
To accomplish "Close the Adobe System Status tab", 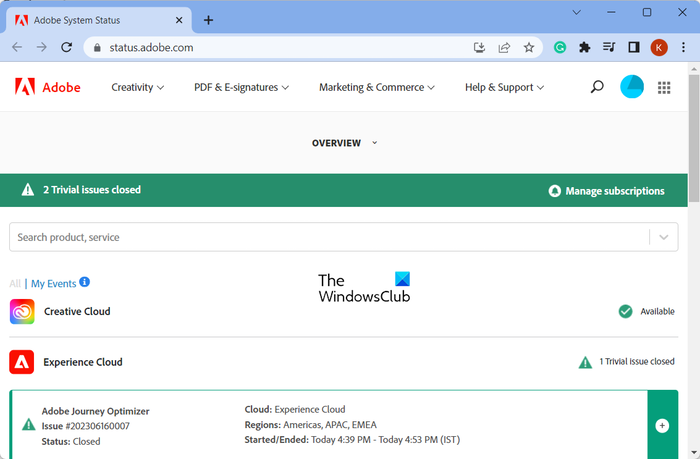I will (179, 20).
